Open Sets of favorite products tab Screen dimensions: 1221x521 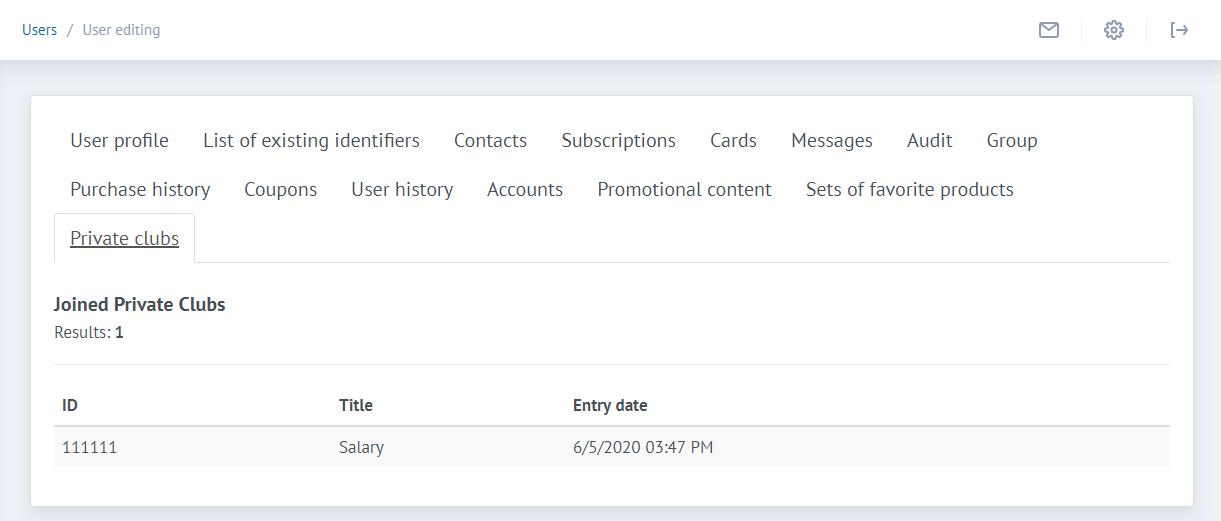point(909,189)
